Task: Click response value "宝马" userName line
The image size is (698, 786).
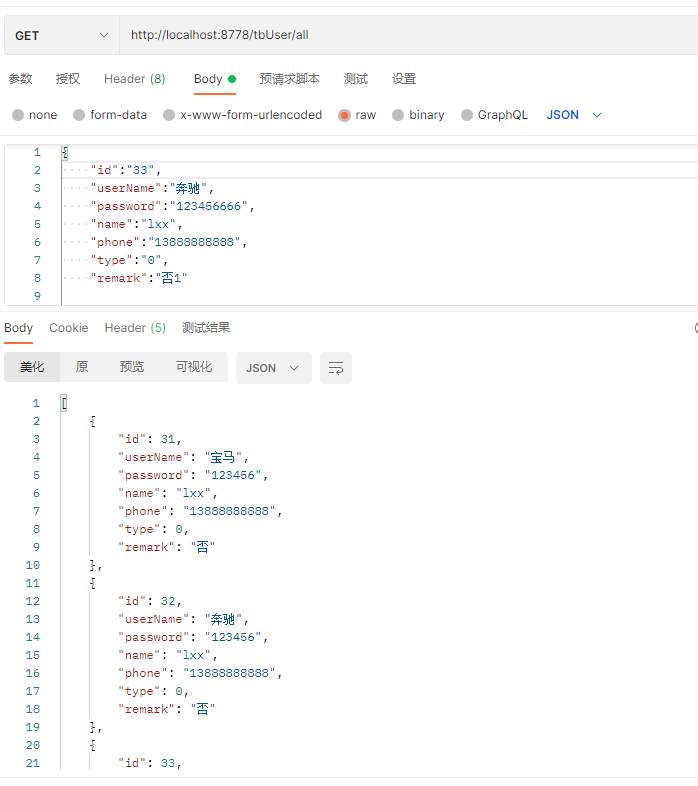Action: [x=184, y=457]
